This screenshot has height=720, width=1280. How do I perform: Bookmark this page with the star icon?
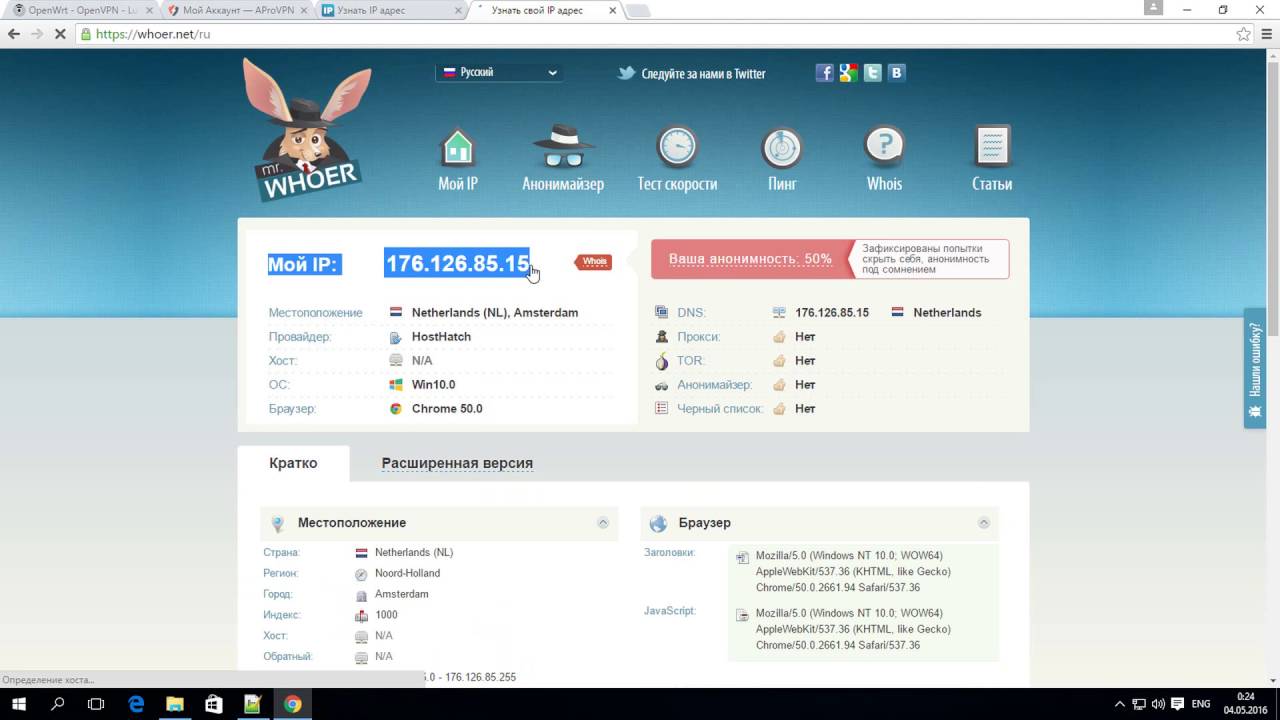(1243, 34)
